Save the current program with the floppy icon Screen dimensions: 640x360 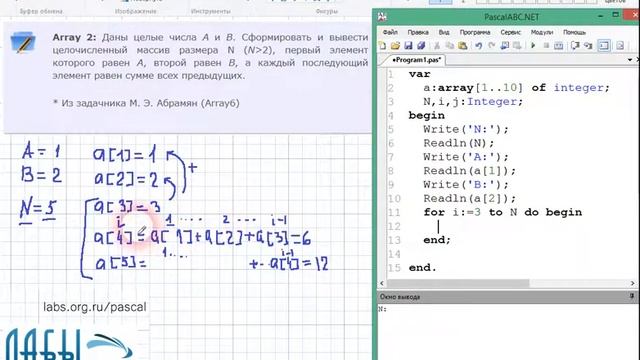click(408, 46)
